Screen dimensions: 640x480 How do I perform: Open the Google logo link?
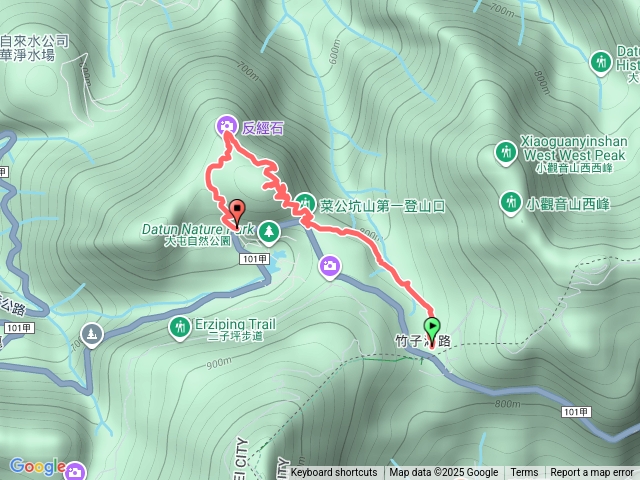point(38,466)
